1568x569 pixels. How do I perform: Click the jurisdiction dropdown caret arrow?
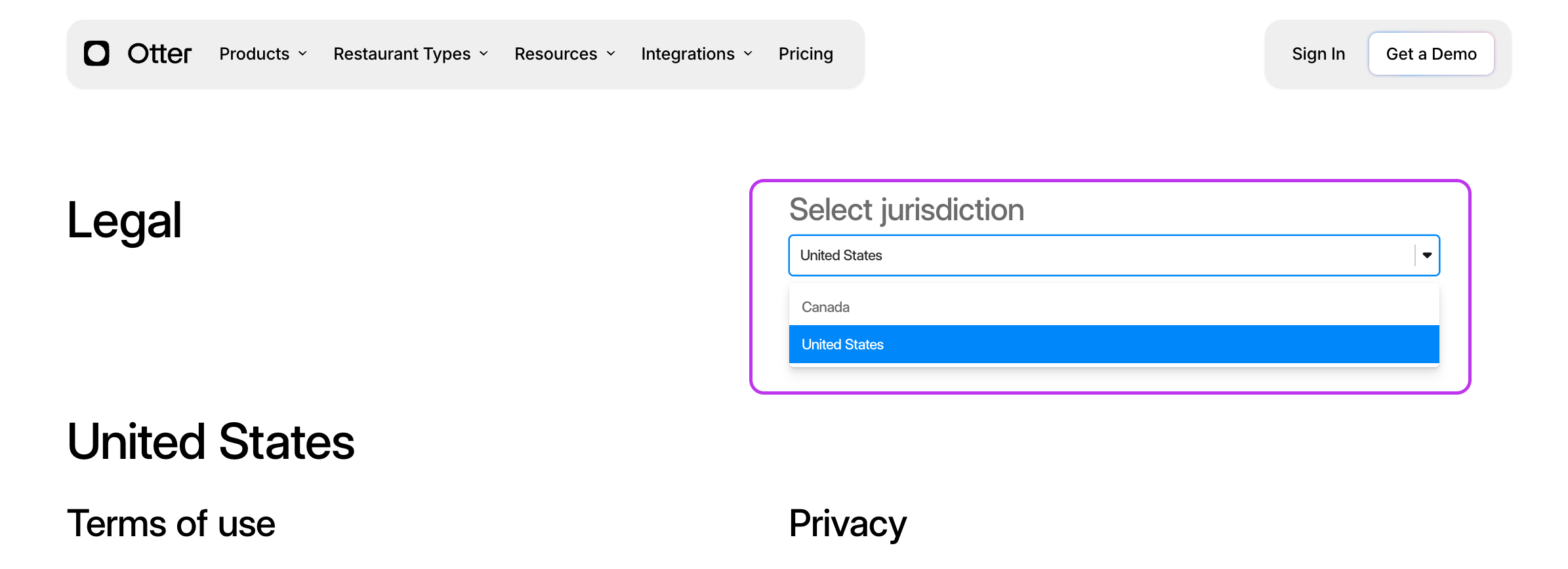pos(1427,255)
